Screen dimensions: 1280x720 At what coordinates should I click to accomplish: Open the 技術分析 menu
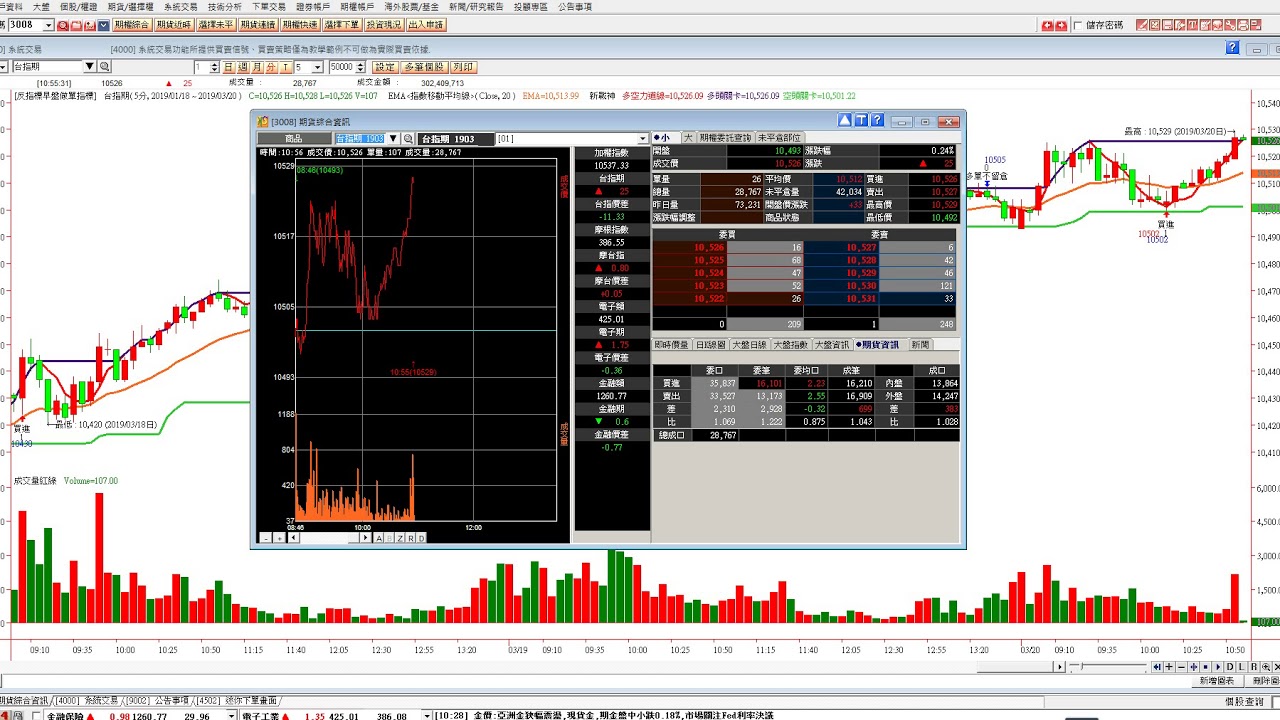coord(225,7)
